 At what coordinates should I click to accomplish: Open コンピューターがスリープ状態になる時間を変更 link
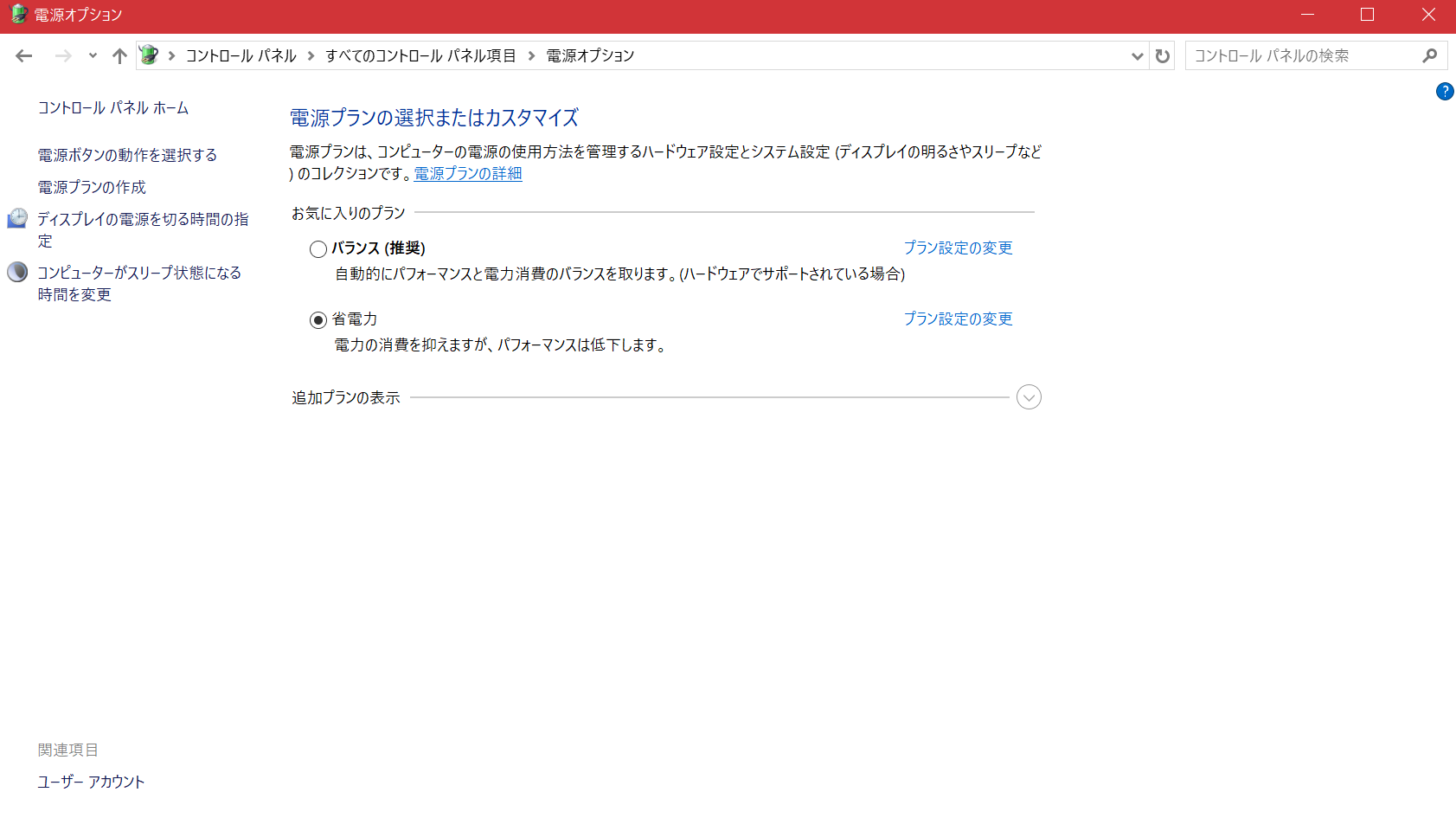tap(139, 284)
